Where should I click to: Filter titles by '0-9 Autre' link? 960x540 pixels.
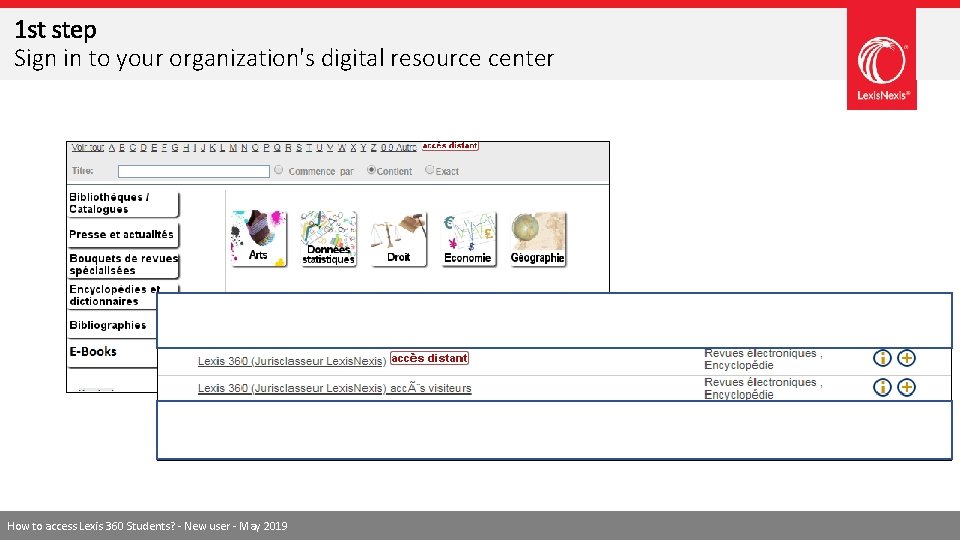(x=399, y=148)
